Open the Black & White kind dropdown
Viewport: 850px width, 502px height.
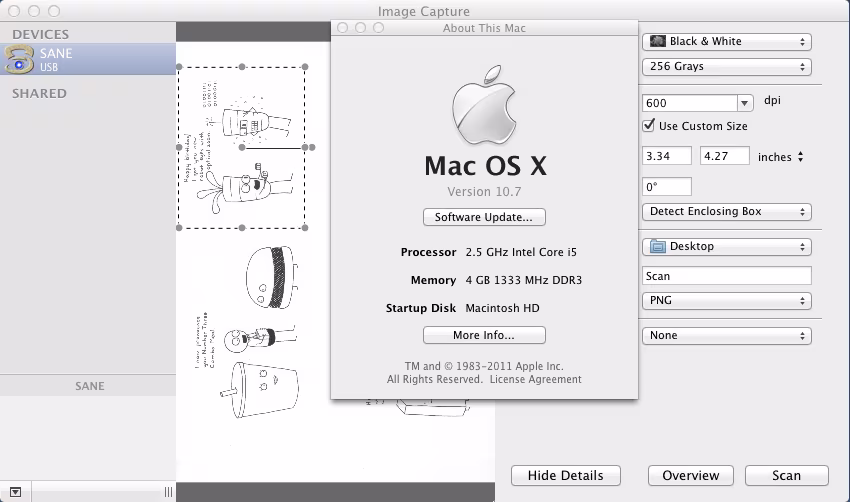[726, 42]
